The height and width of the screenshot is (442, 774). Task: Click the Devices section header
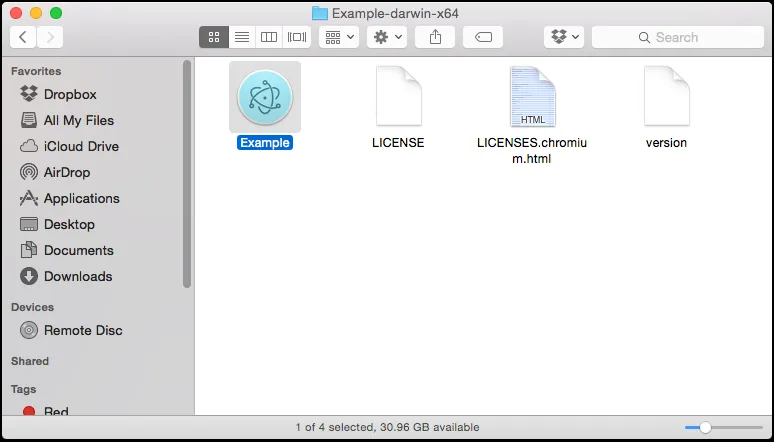(x=32, y=307)
